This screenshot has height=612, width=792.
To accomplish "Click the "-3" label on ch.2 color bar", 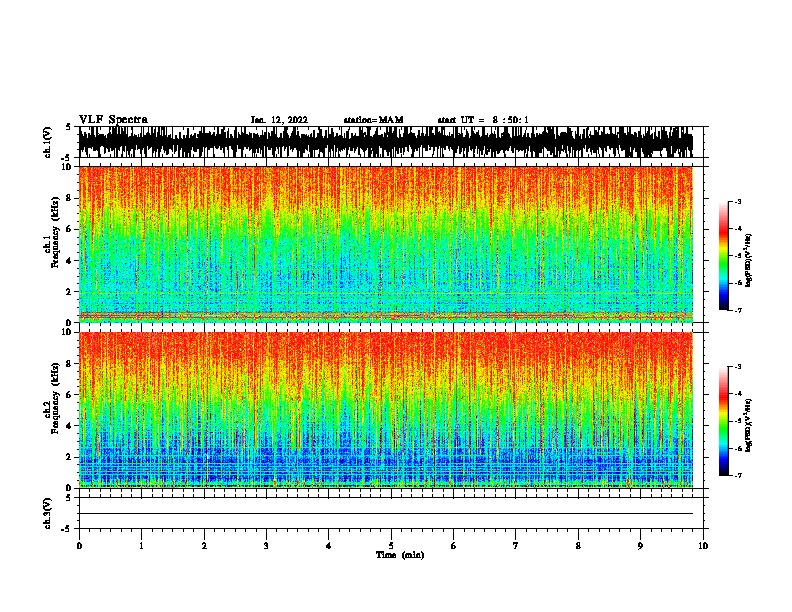I will point(737,367).
